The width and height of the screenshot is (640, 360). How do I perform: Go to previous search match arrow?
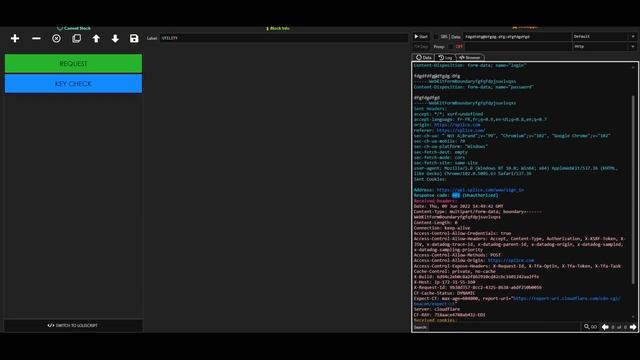coord(605,327)
